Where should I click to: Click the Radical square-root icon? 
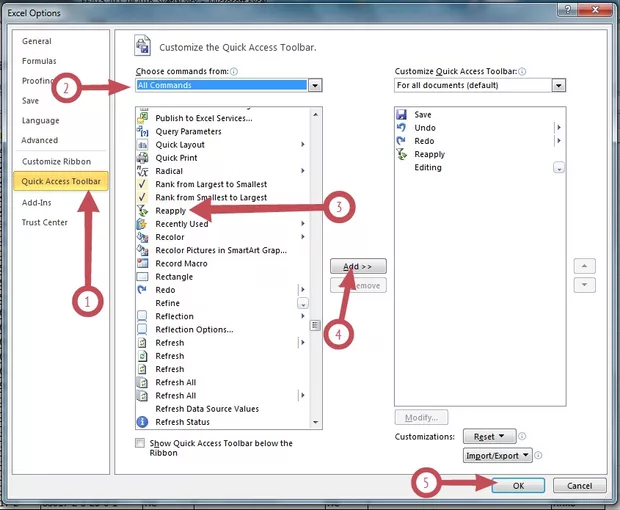coord(142,171)
